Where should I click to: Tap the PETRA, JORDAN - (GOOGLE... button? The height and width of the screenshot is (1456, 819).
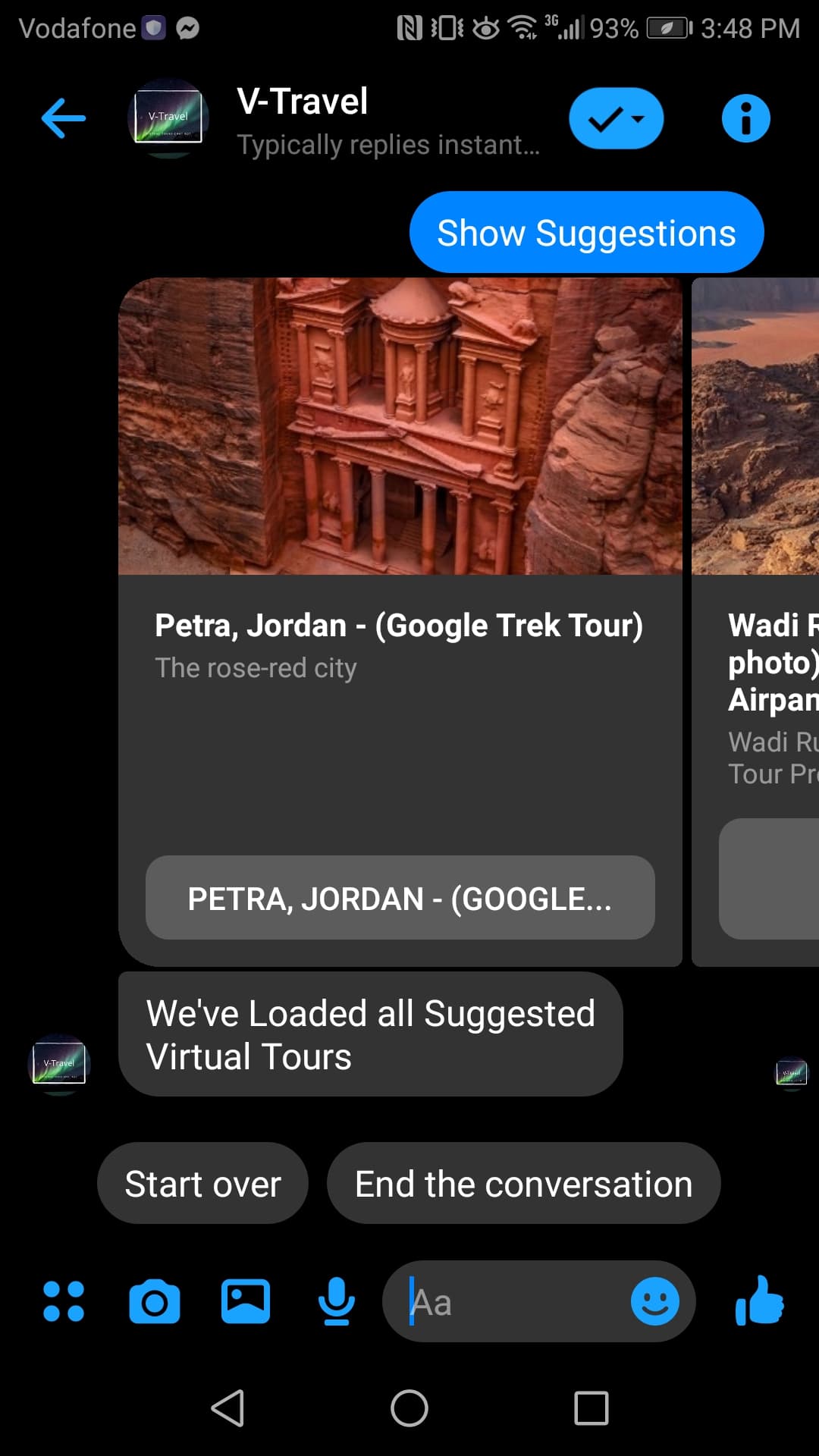400,898
